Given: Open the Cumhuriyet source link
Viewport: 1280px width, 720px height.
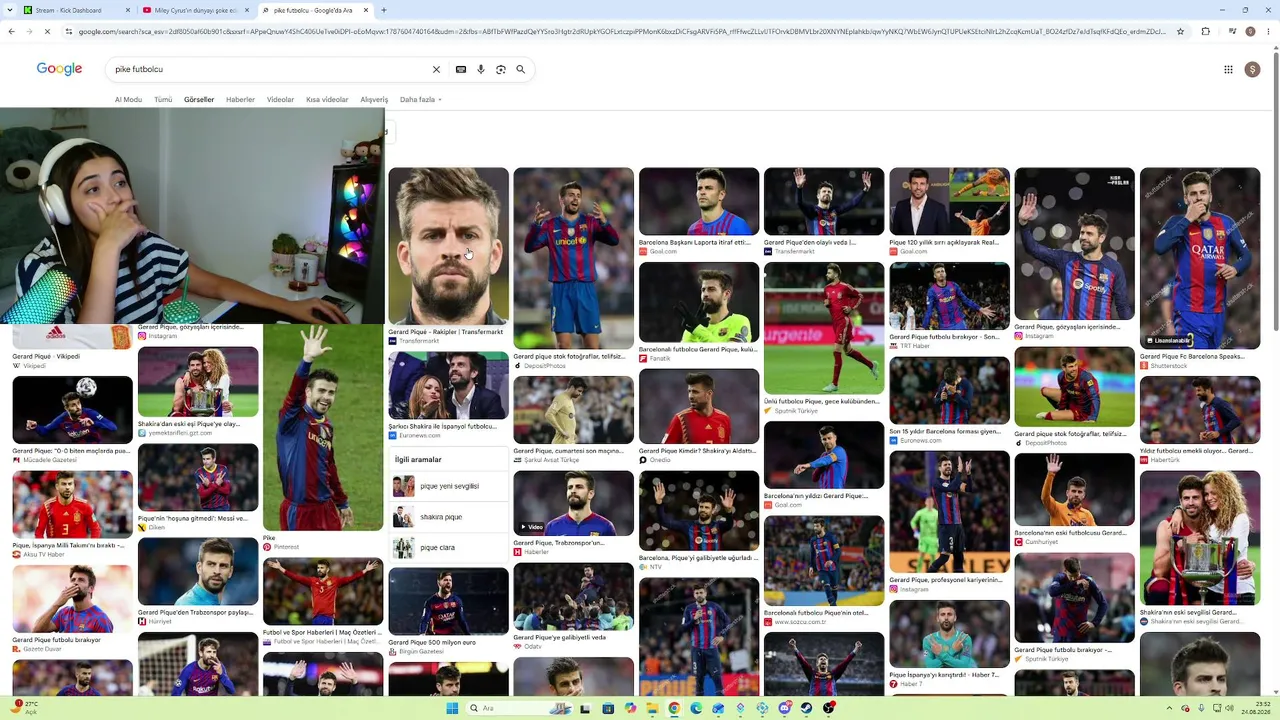Looking at the screenshot, I should click(1036, 542).
